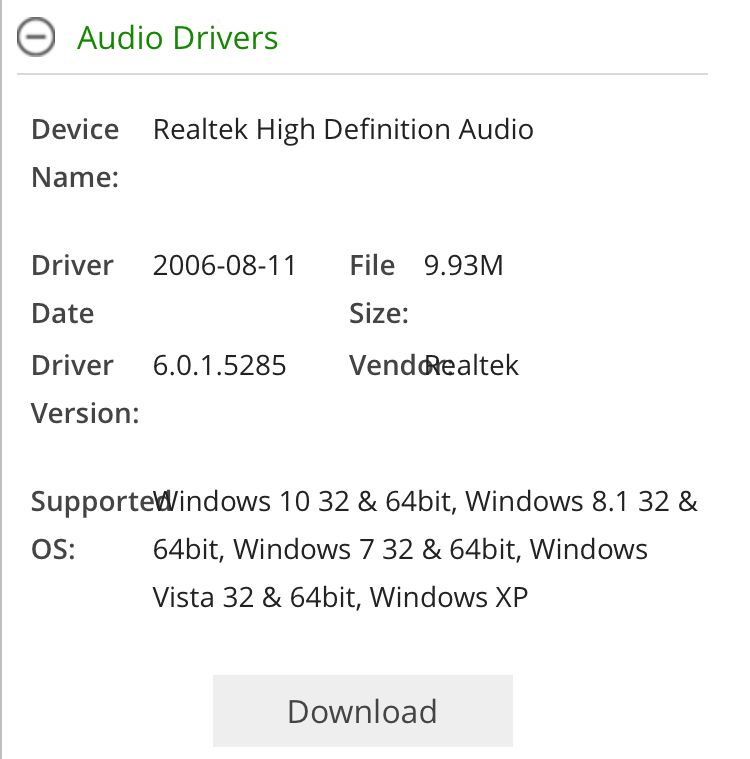Click the Driver Date label
The image size is (750, 759).
point(72,289)
